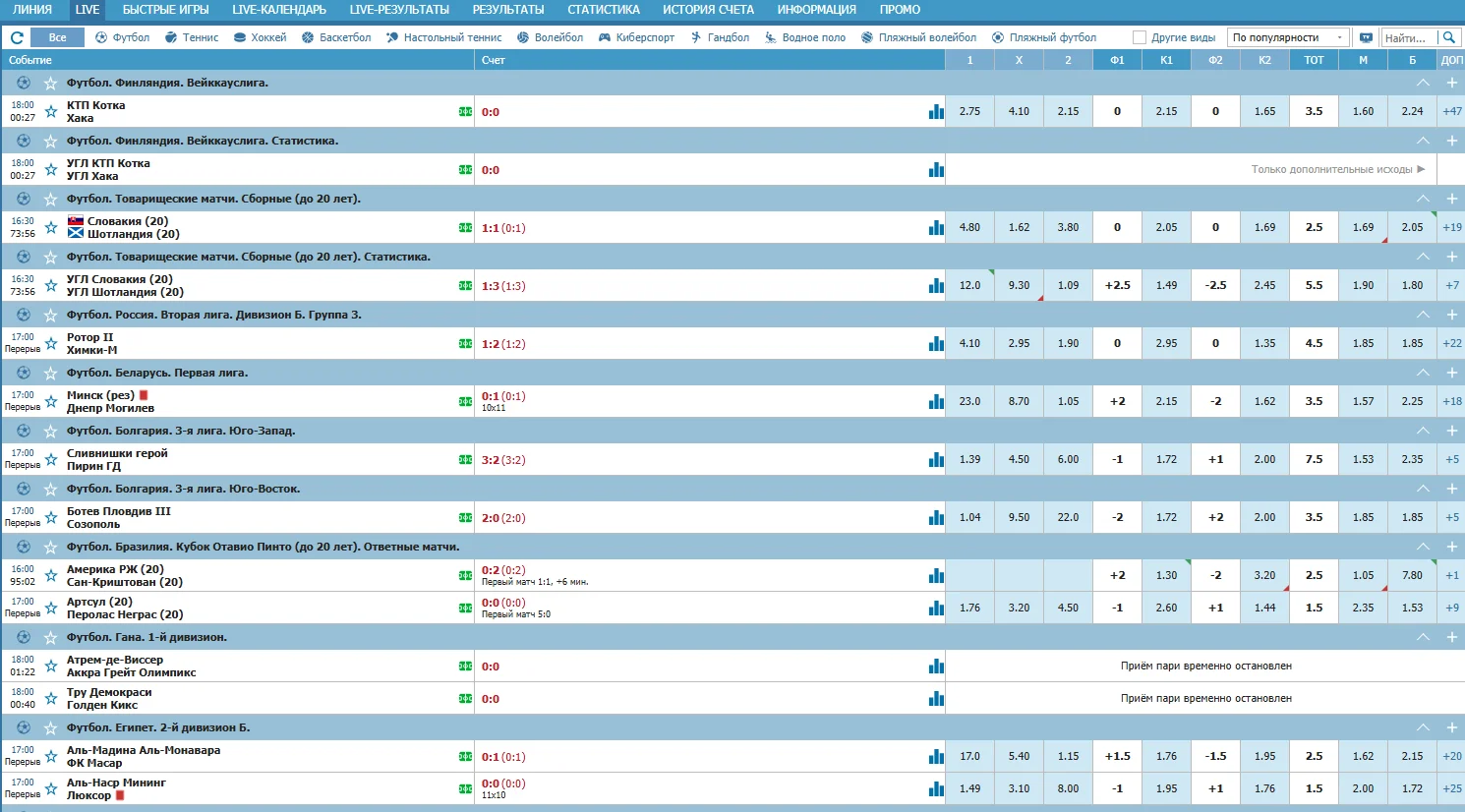This screenshot has height=812, width=1465.
Task: Add Словакия (20) match to favorites with star
Action: coord(51,227)
